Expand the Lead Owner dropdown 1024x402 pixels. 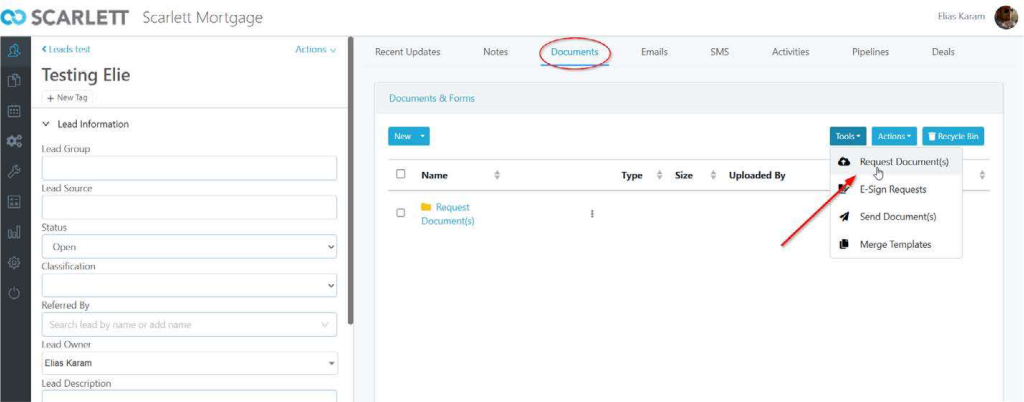click(189, 363)
